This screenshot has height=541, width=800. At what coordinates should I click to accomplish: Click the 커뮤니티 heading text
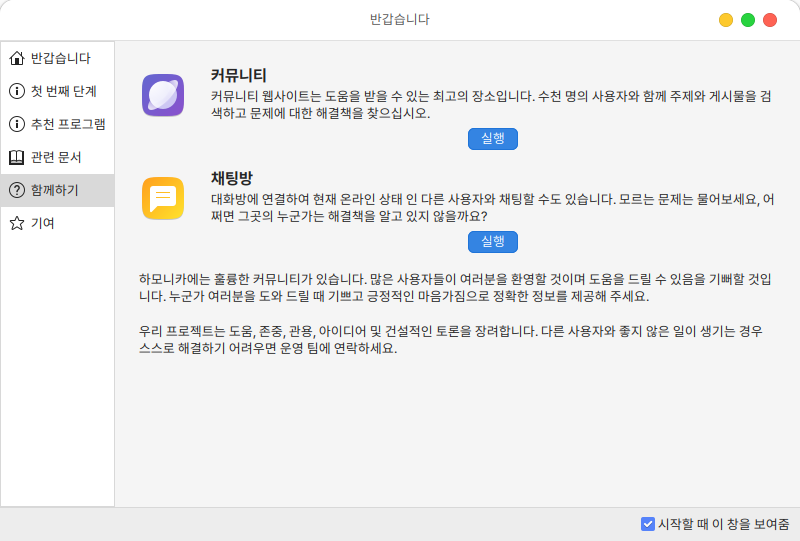click(x=239, y=76)
